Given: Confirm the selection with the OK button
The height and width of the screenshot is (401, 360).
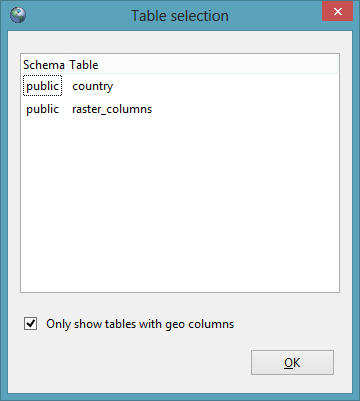Looking at the screenshot, I should pyautogui.click(x=292, y=362).
